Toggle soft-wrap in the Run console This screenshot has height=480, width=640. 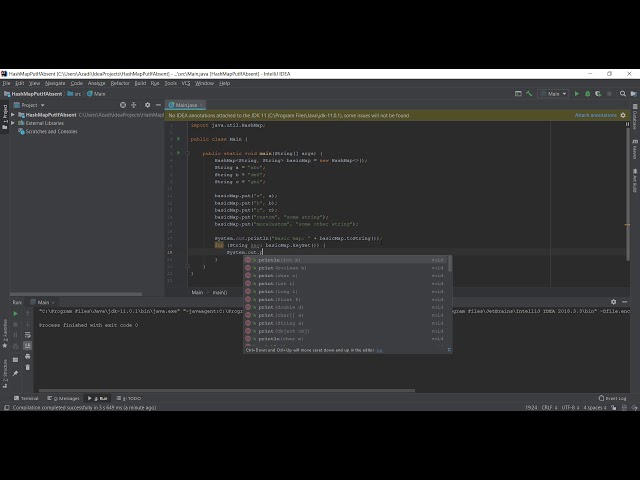pyautogui.click(x=28, y=335)
